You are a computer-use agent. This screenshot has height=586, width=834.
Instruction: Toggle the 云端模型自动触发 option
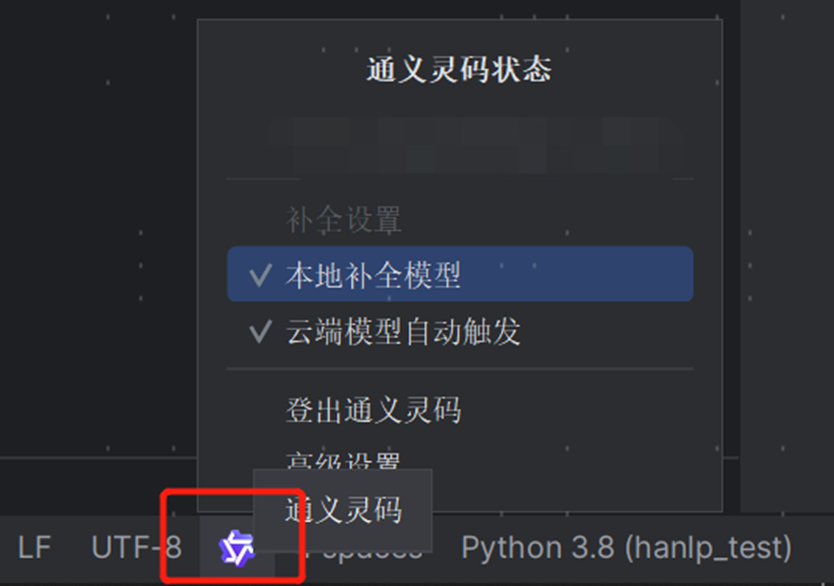pos(460,332)
